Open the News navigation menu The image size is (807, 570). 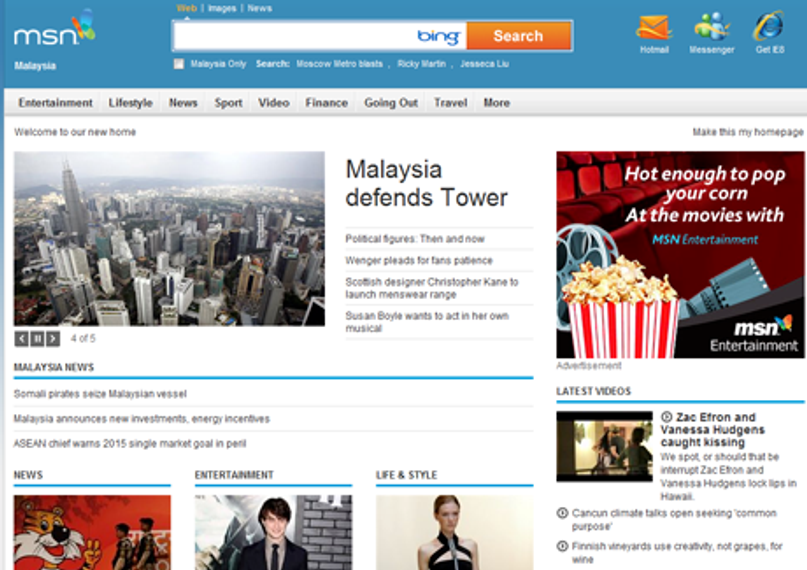(x=183, y=103)
